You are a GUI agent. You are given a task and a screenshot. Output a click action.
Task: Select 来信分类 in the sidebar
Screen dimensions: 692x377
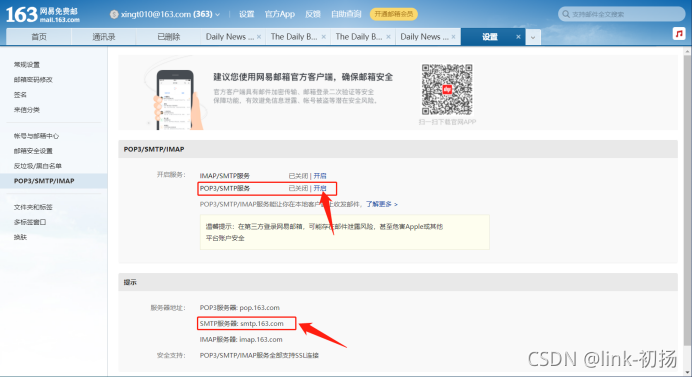click(x=27, y=109)
